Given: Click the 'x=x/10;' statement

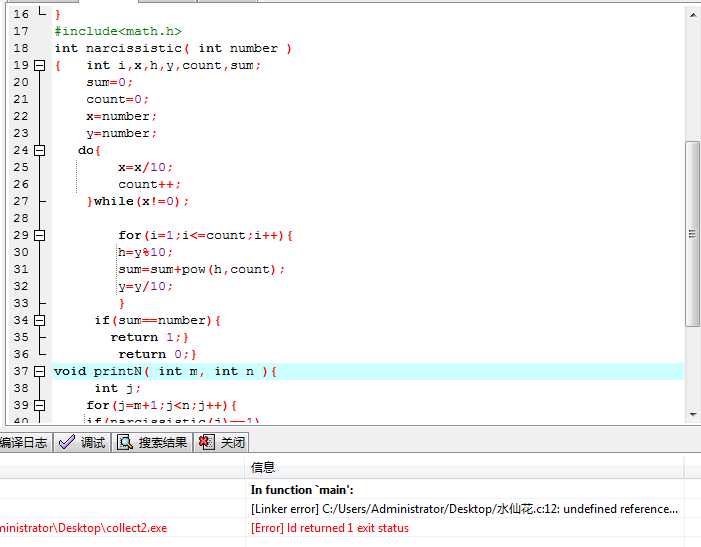Looking at the screenshot, I should pyautogui.click(x=145, y=167).
